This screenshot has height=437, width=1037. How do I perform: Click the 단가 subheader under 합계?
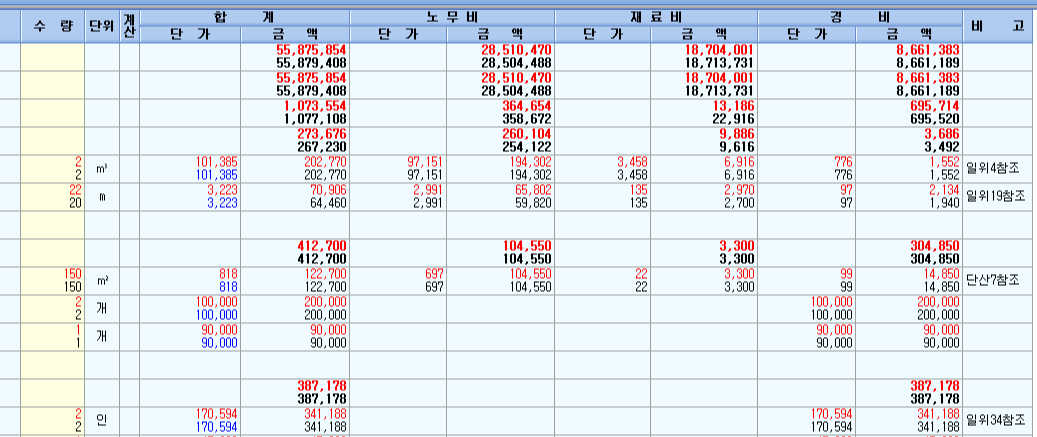190,35
